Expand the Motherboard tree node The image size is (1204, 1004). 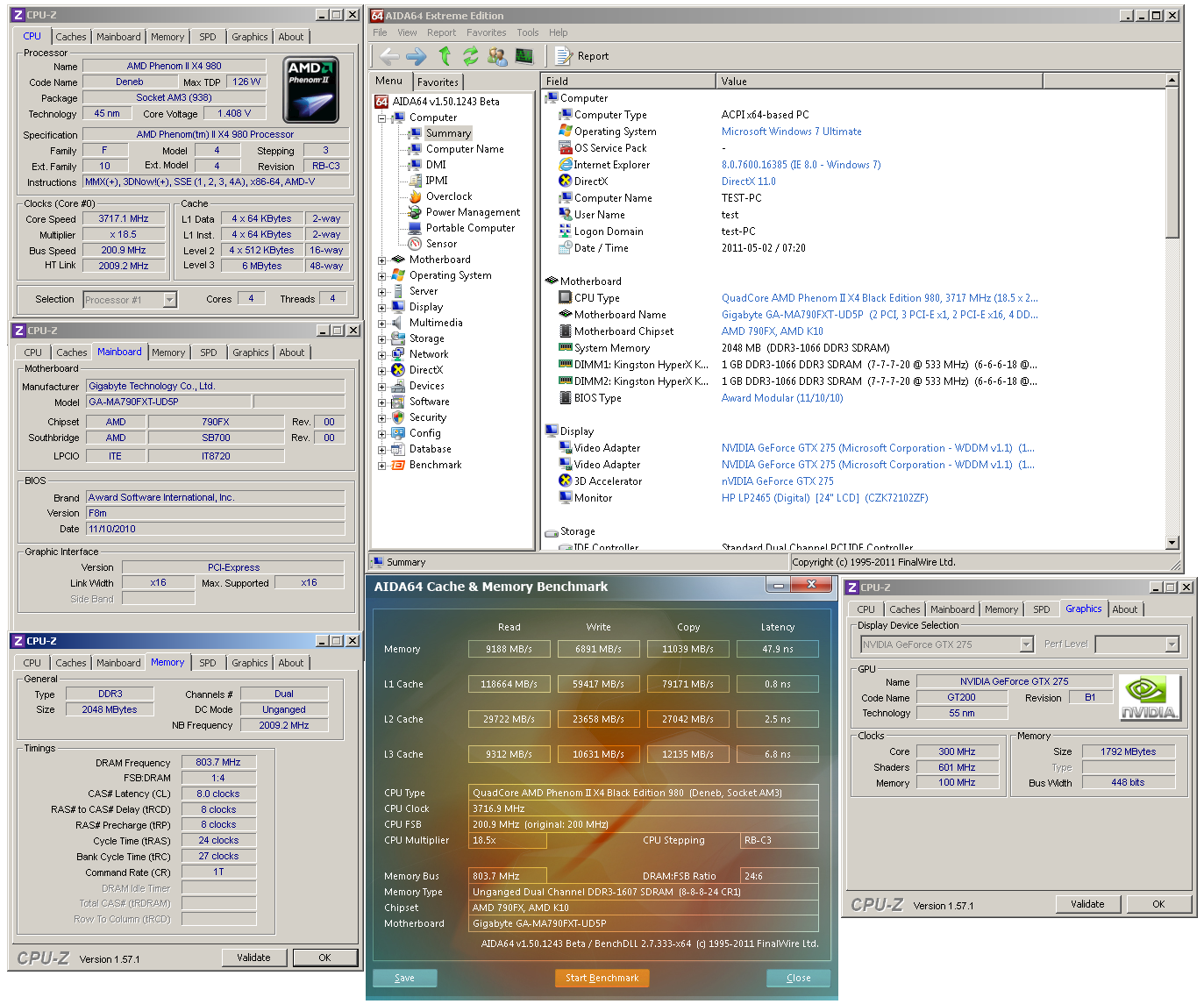tap(382, 260)
